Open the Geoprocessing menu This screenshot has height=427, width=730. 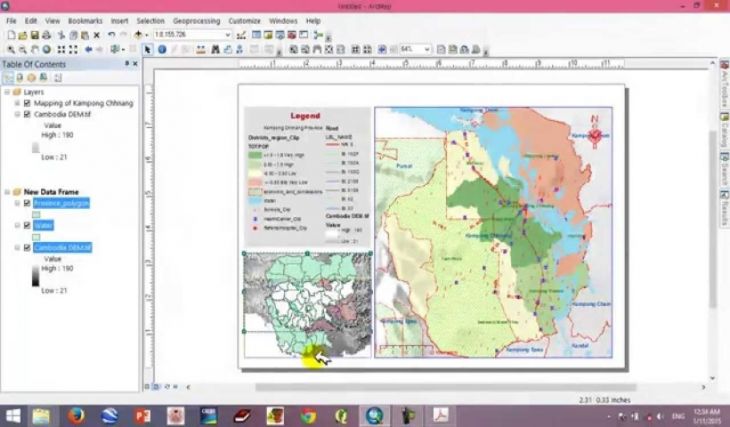point(196,21)
